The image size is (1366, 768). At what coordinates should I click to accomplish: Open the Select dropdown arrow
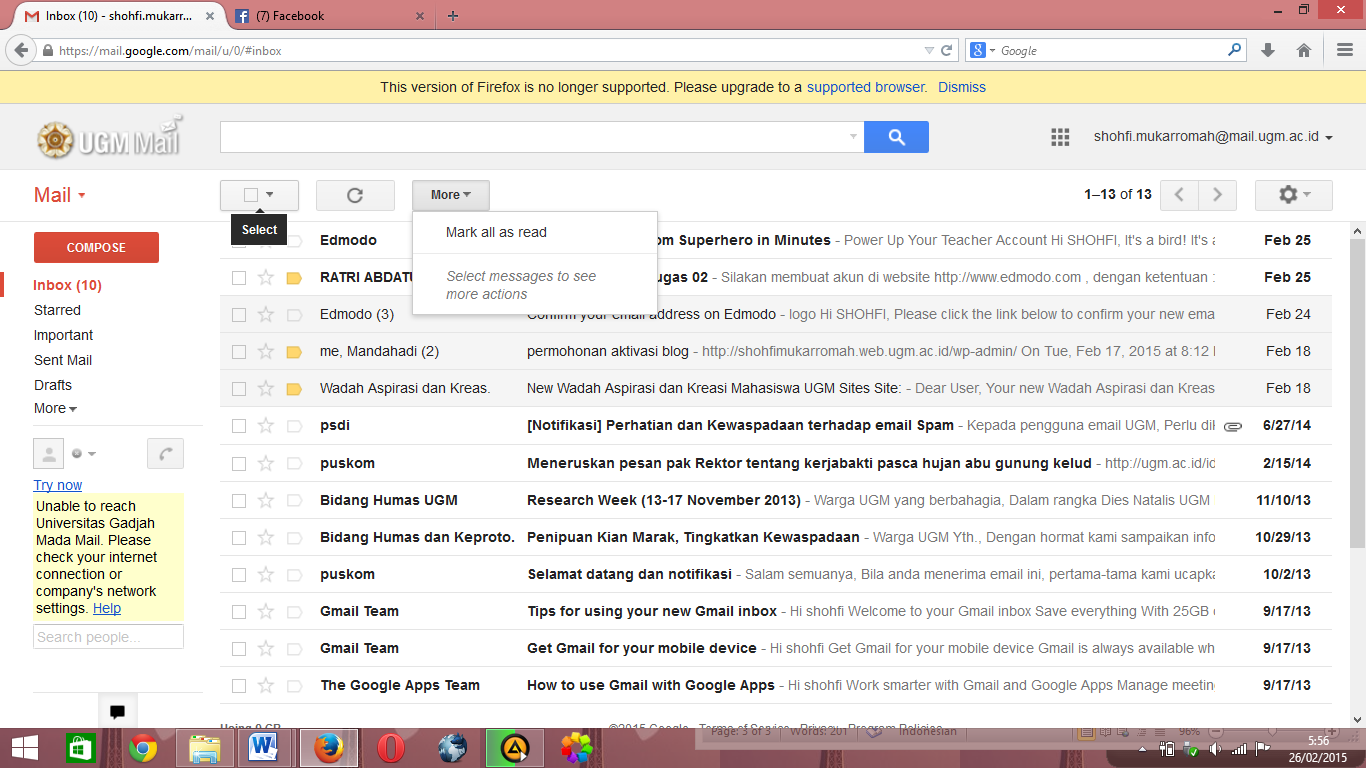[x=269, y=195]
